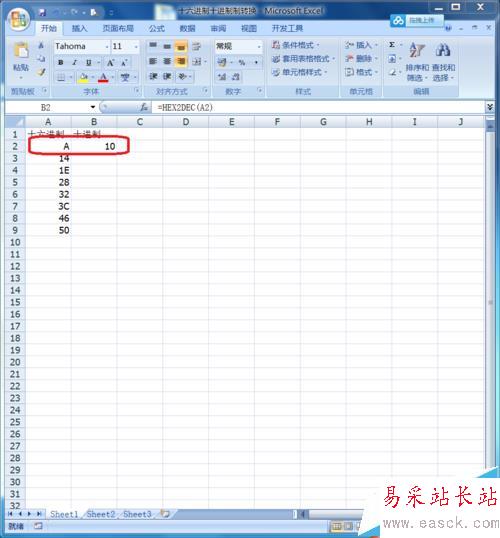Screen dimensions: 500x538
Task: Open the font color dropdown arrow
Action: point(113,77)
